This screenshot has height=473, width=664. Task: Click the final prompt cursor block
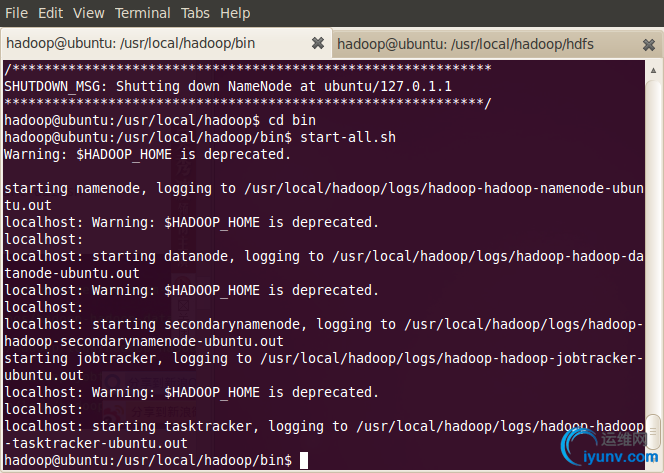pyautogui.click(x=304, y=460)
